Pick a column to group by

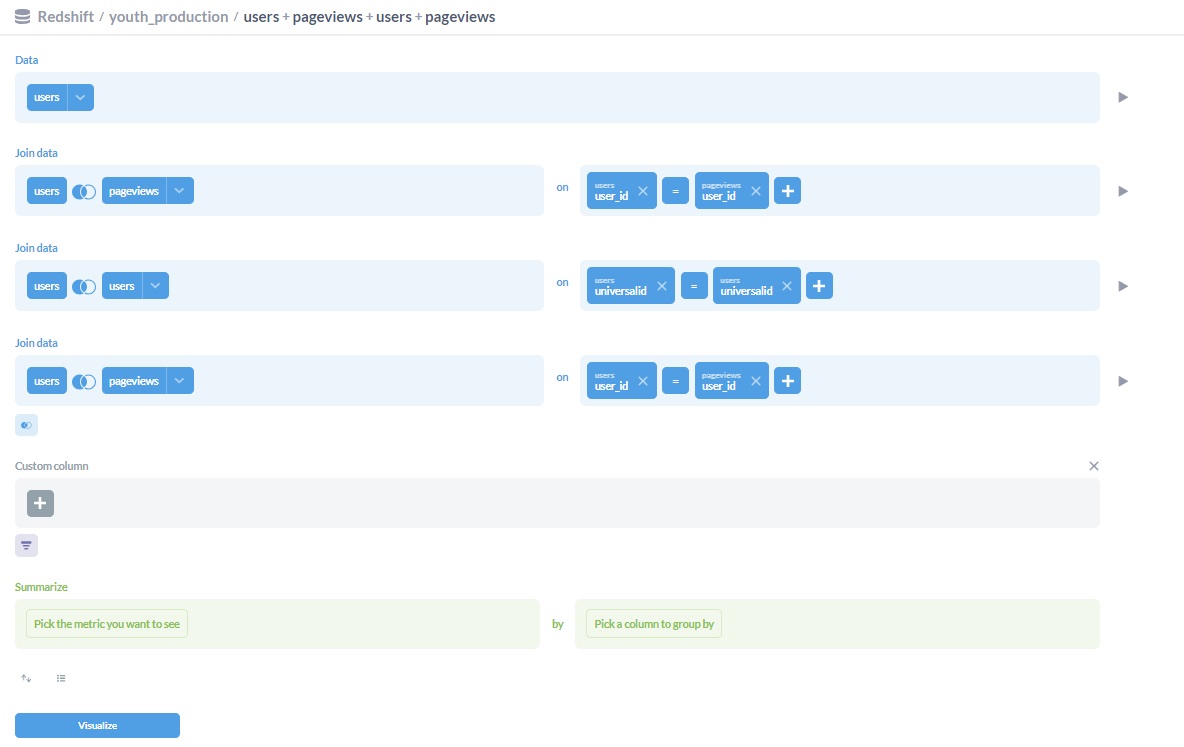tap(654, 624)
